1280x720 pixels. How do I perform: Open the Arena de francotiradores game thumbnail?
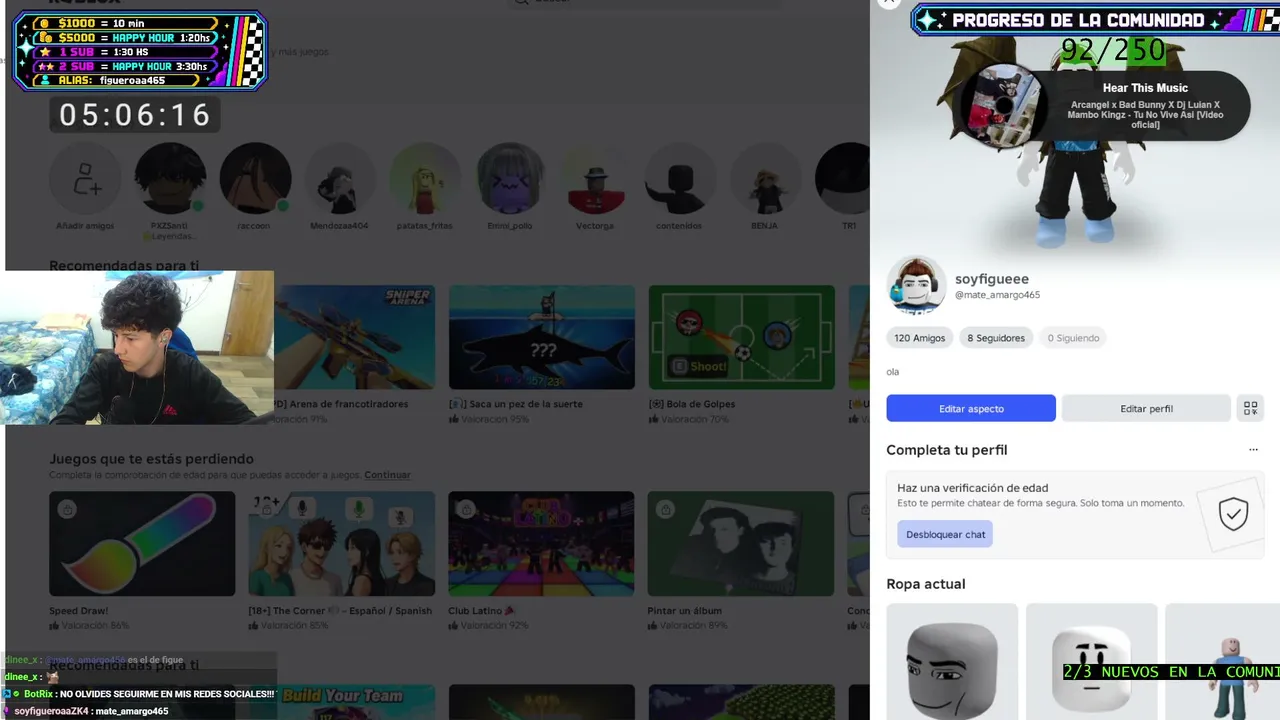(354, 337)
